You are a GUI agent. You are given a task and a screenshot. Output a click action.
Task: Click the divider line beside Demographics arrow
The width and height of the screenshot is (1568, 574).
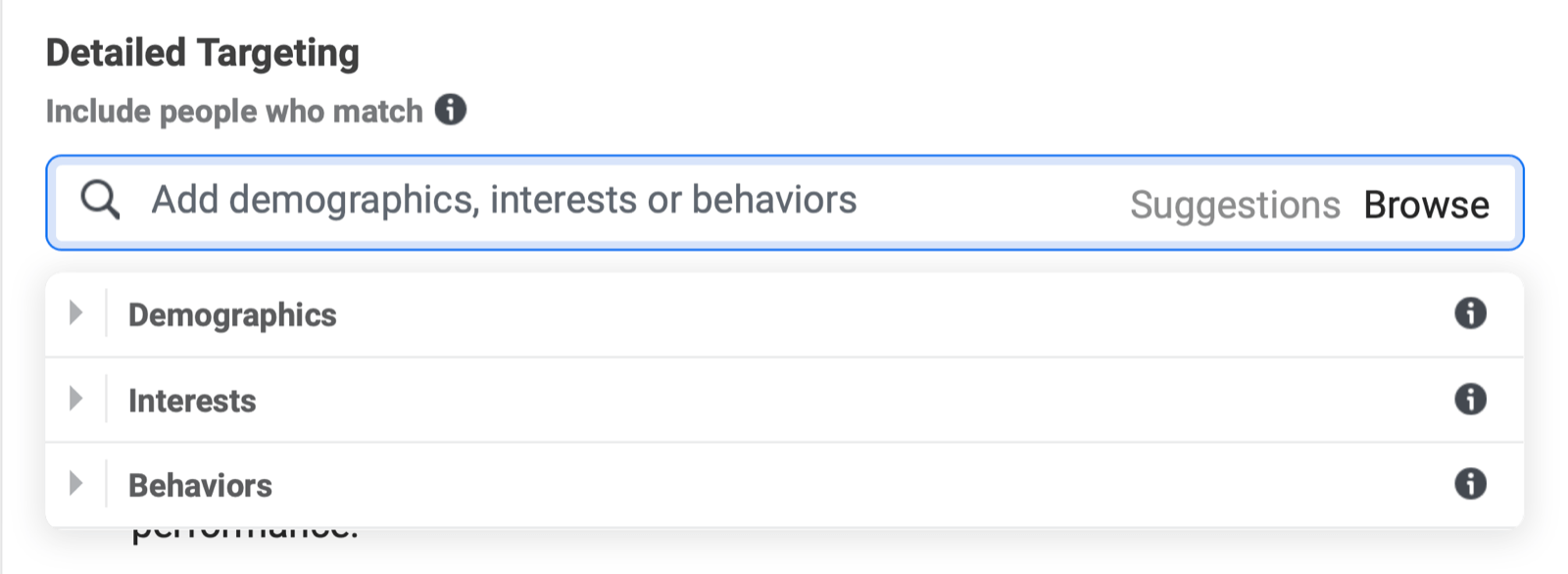coord(106,313)
